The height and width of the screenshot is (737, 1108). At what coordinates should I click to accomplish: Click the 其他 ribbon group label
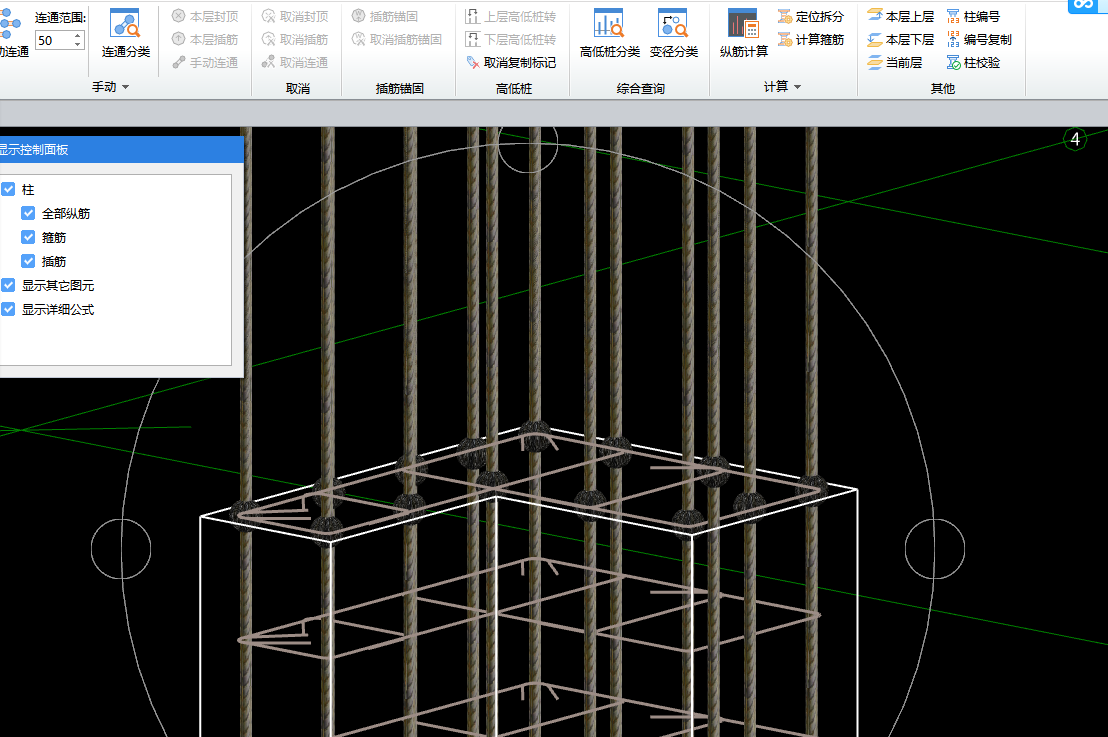tap(943, 88)
